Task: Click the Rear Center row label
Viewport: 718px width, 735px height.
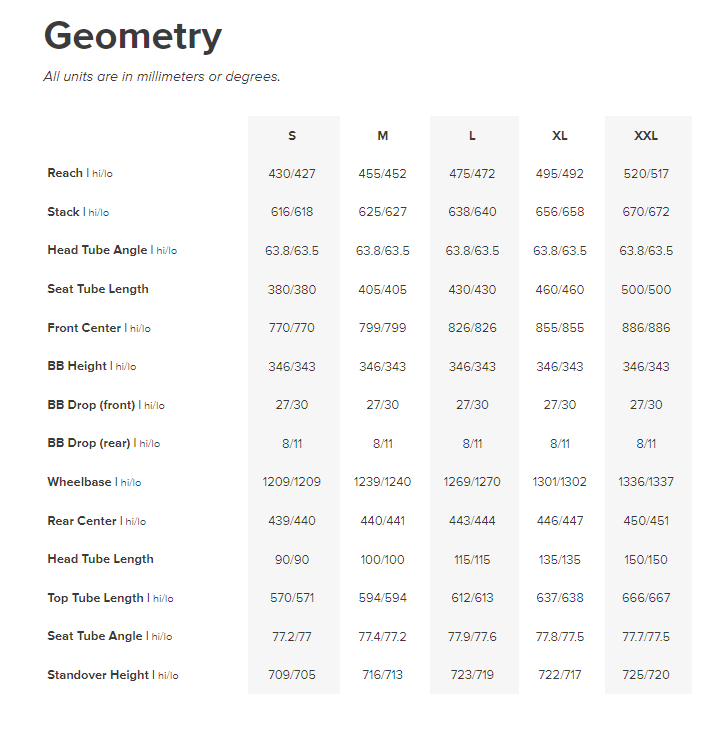Action: (x=82, y=521)
